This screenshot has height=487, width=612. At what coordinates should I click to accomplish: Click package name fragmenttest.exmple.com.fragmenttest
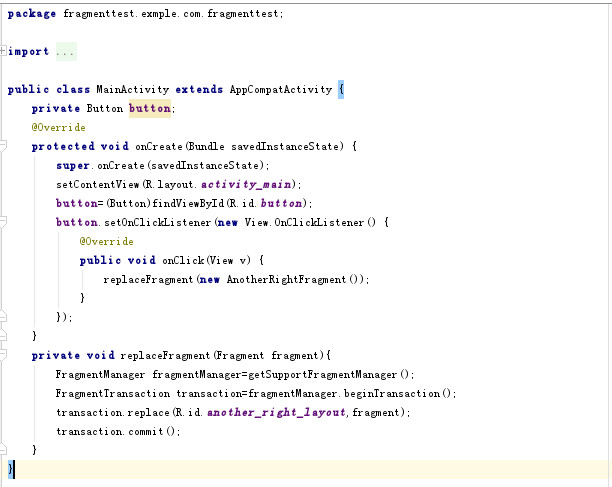pyautogui.click(x=171, y=14)
